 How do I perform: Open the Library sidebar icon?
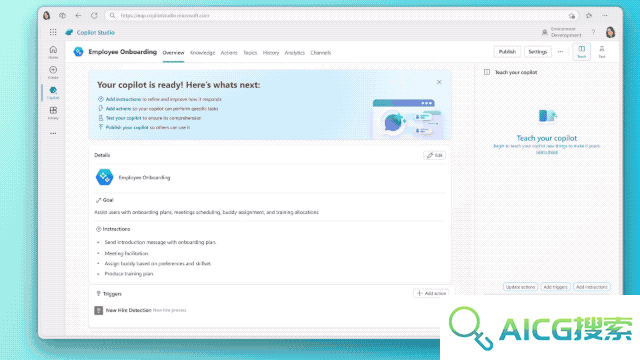click(x=53, y=113)
